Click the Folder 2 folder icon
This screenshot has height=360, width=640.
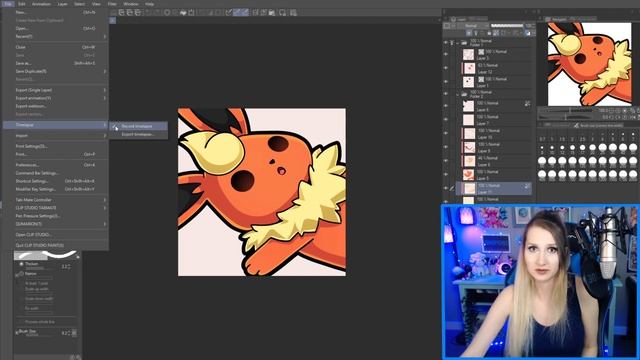[x=464, y=94]
